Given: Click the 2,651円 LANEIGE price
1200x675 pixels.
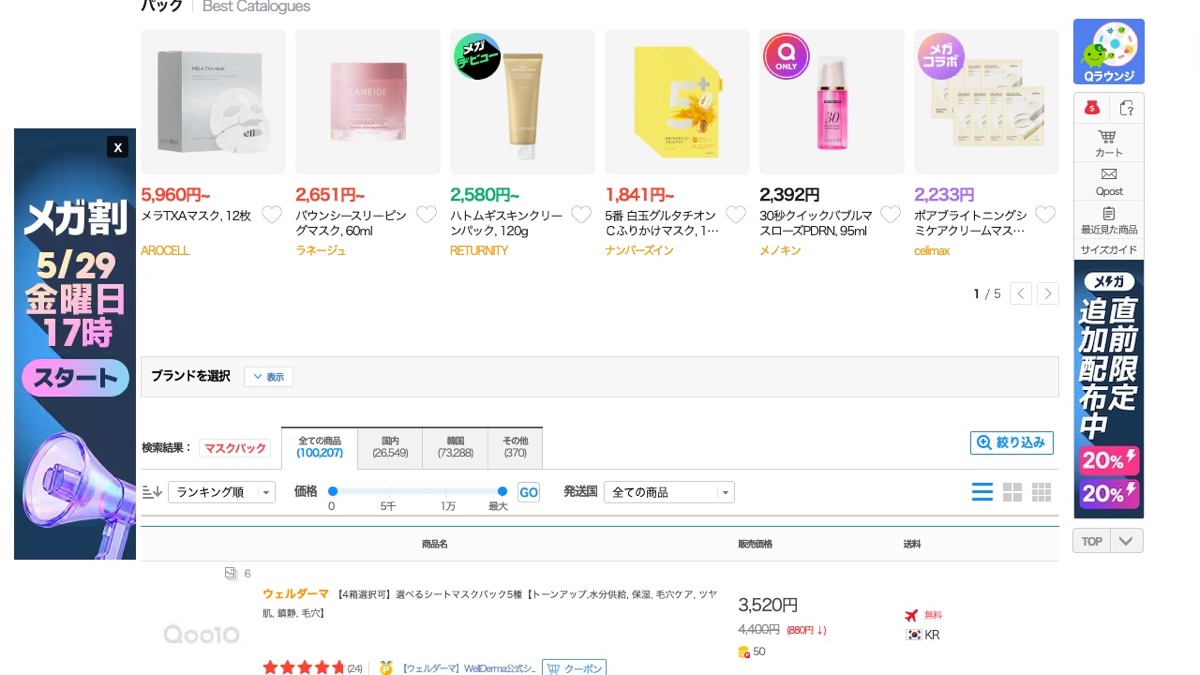Looking at the screenshot, I should [330, 195].
